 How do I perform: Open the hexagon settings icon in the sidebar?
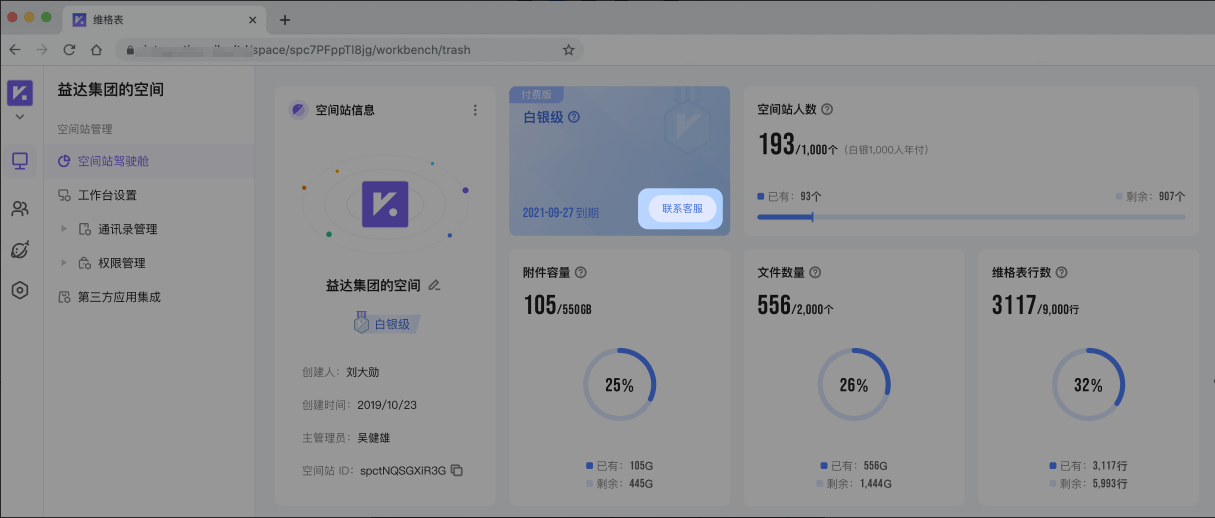click(20, 291)
